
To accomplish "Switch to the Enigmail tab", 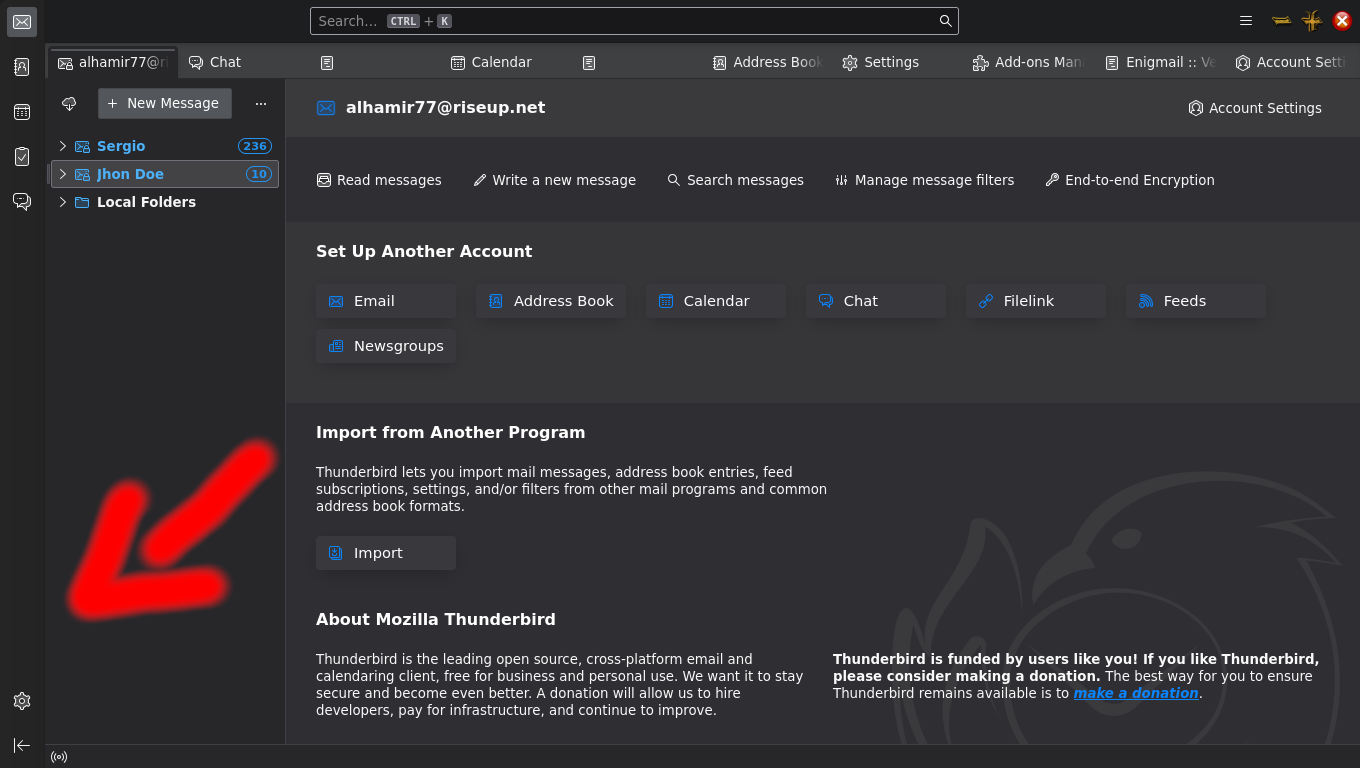I will 1160,62.
